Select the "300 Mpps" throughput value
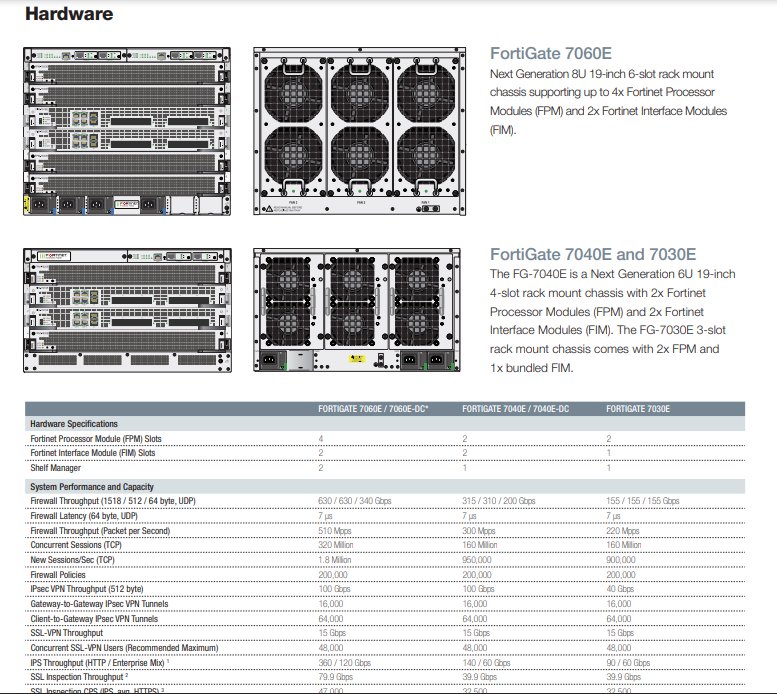Viewport: 777px width, 694px height. [479, 531]
